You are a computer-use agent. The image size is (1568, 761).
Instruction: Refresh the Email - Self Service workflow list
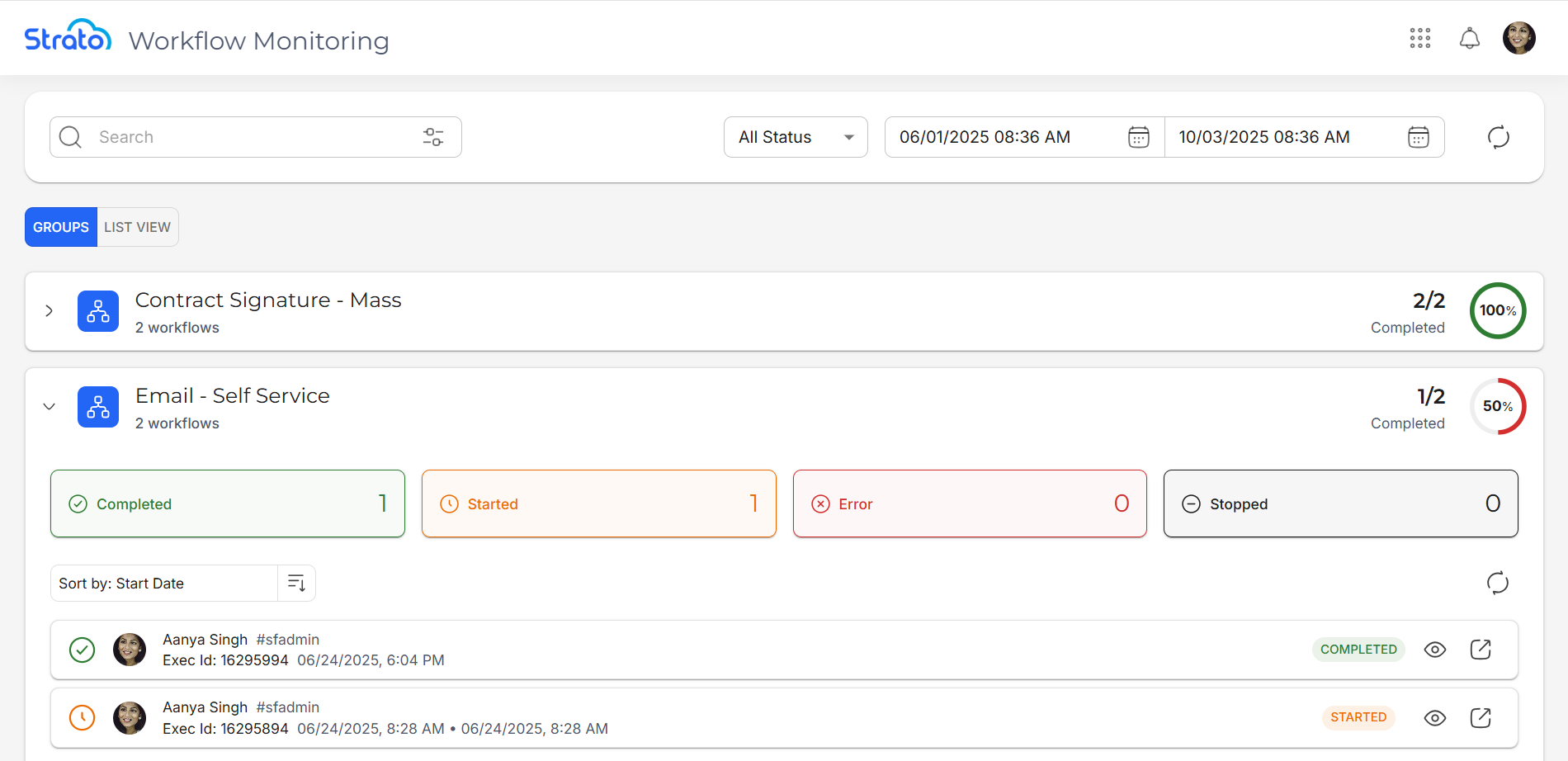1497,583
